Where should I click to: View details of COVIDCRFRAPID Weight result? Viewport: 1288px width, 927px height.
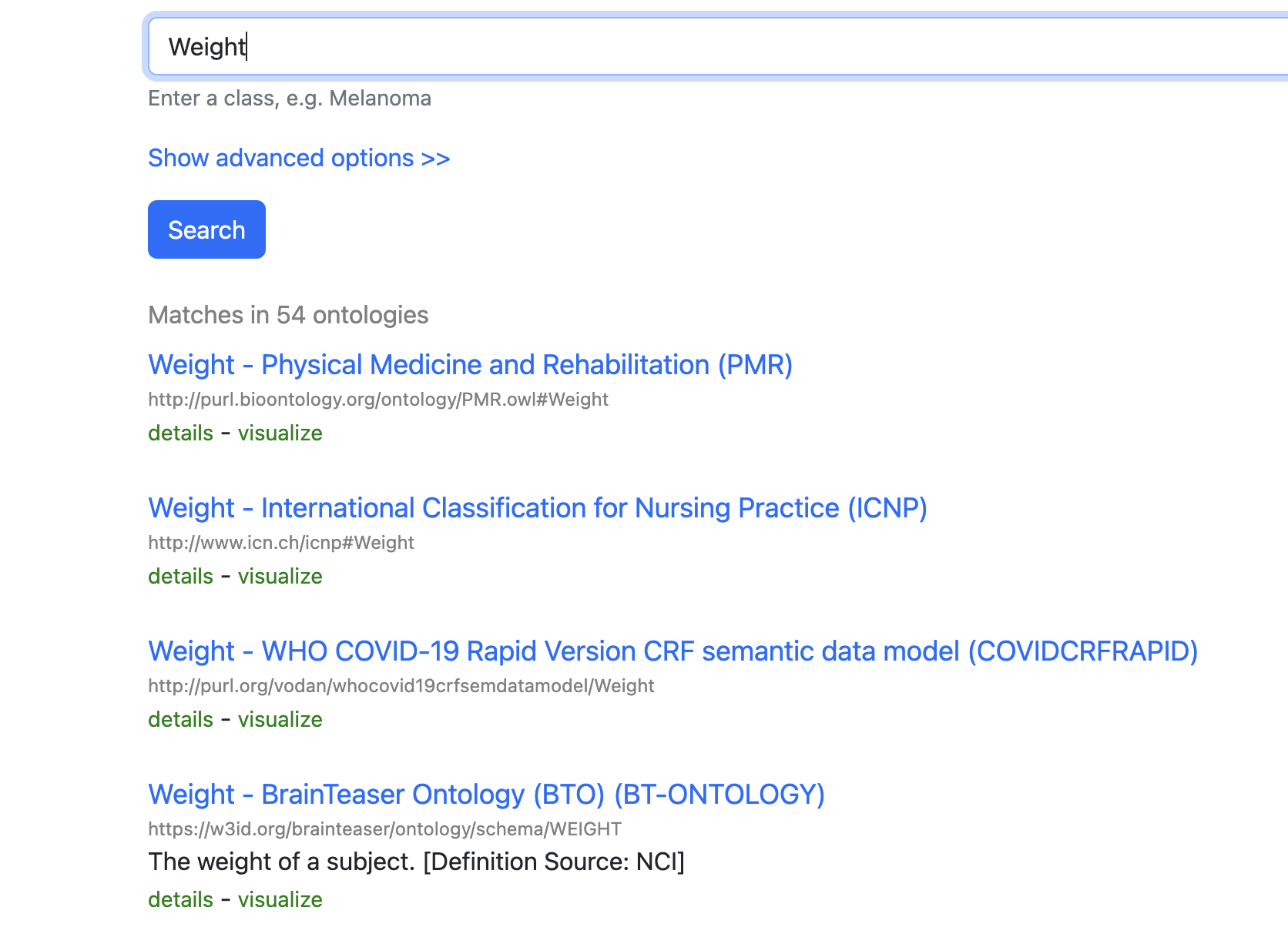coord(179,719)
